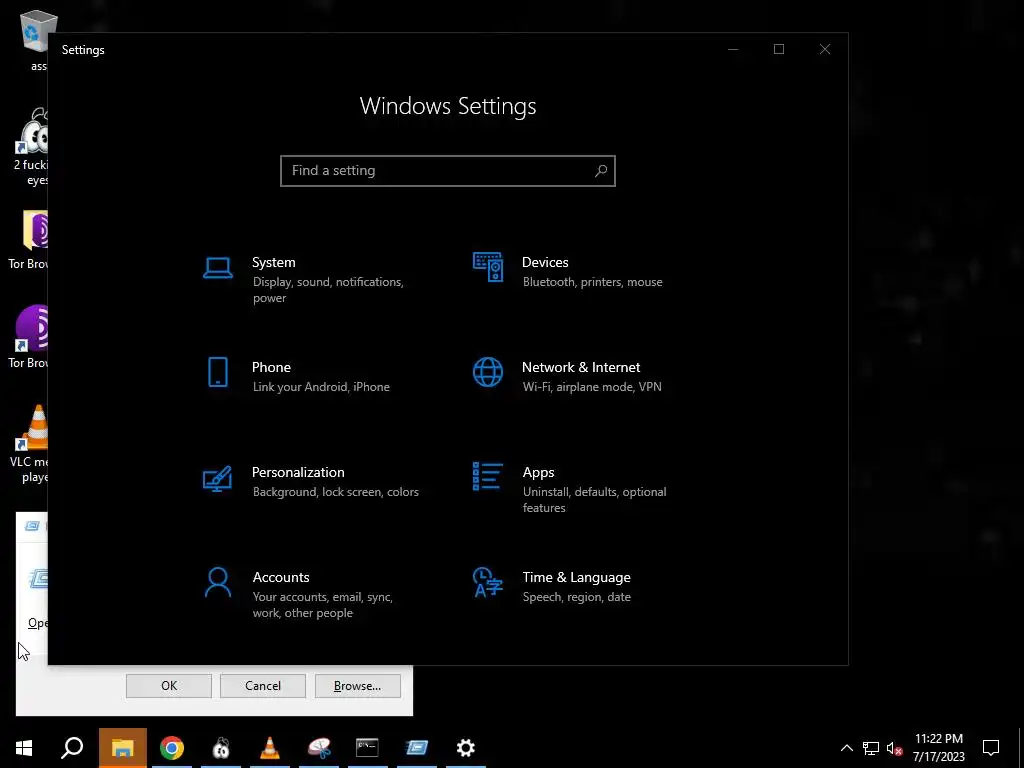The height and width of the screenshot is (768, 1024).
Task: Click 'Wi-Fi, airplane mode, VPN' description
Action: 592,387
